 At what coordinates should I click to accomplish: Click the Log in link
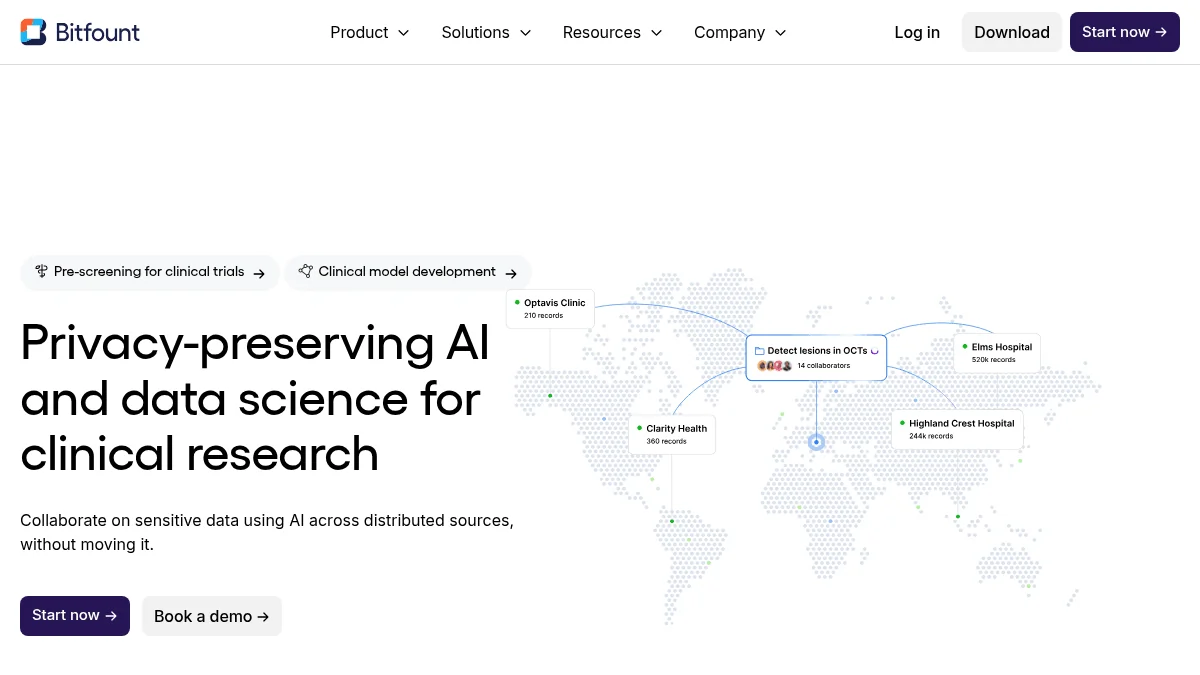[917, 32]
